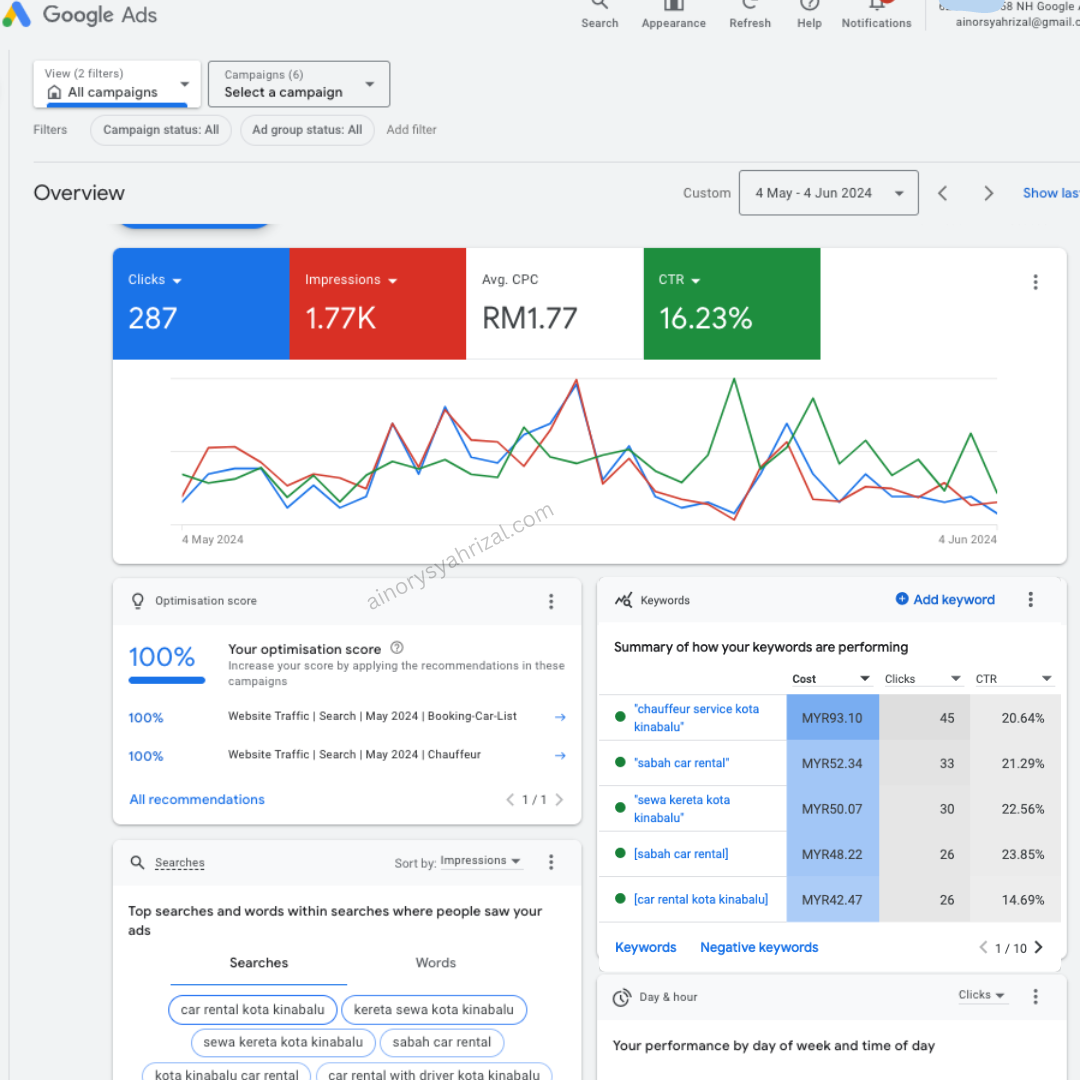This screenshot has width=1080, height=1080.
Task: Change Searches sort by Impressions dropdown
Action: pos(480,861)
